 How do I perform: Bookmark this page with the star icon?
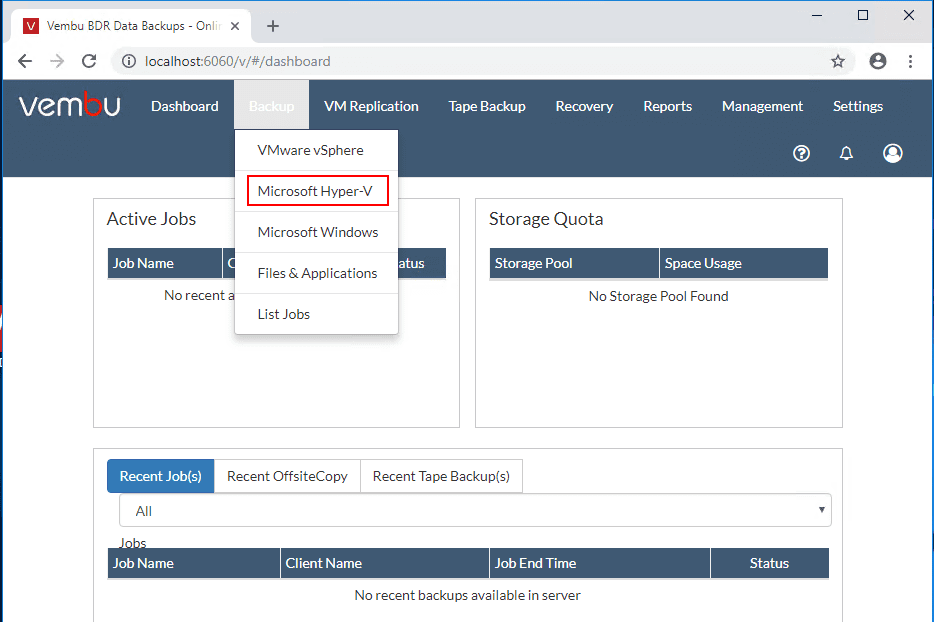tap(838, 61)
